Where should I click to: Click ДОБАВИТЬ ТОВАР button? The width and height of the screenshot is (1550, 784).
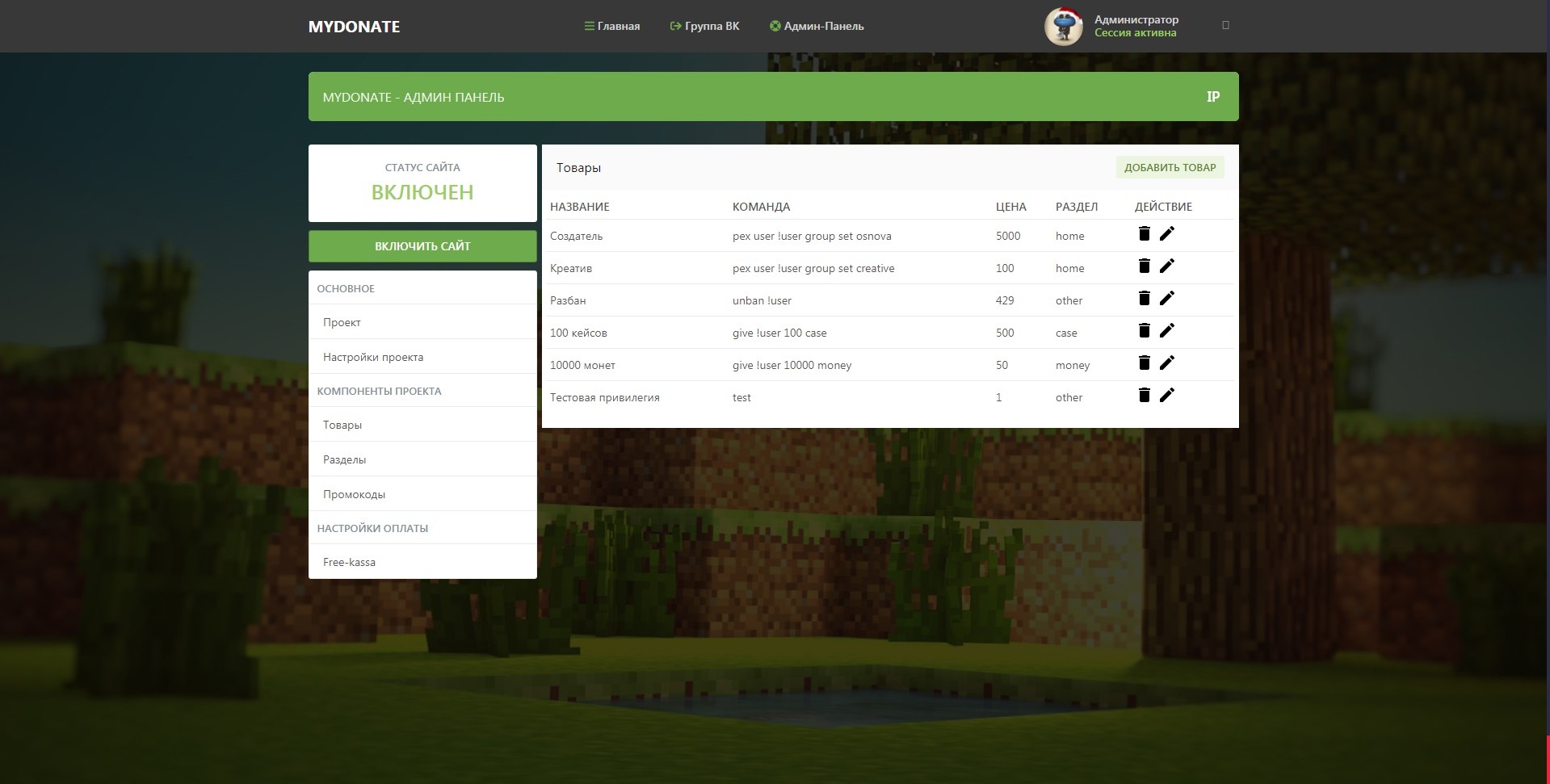click(x=1170, y=167)
